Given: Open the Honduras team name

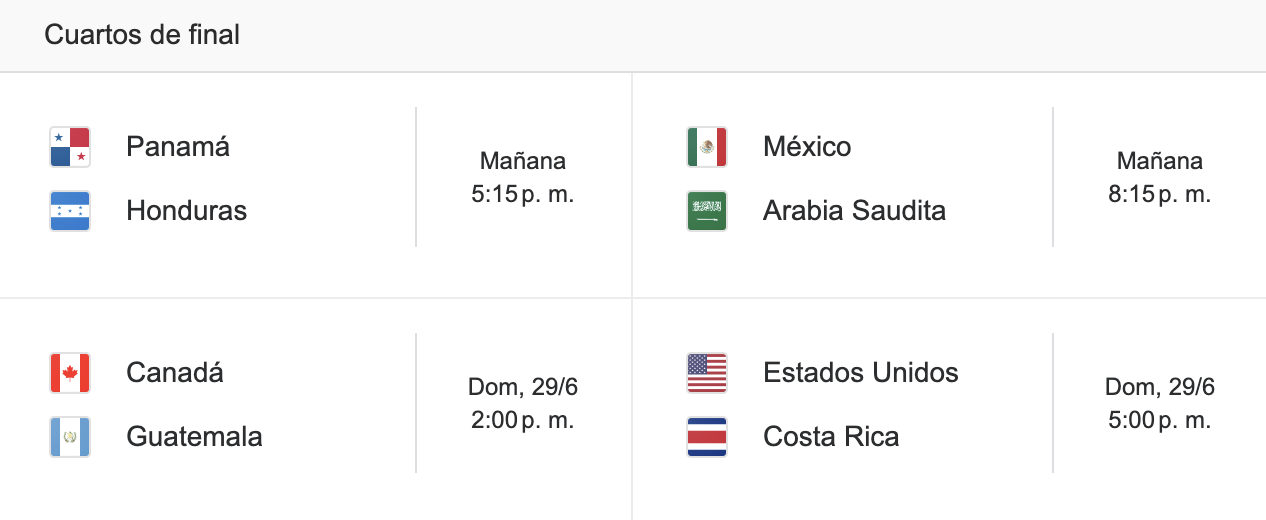Looking at the screenshot, I should (x=186, y=211).
